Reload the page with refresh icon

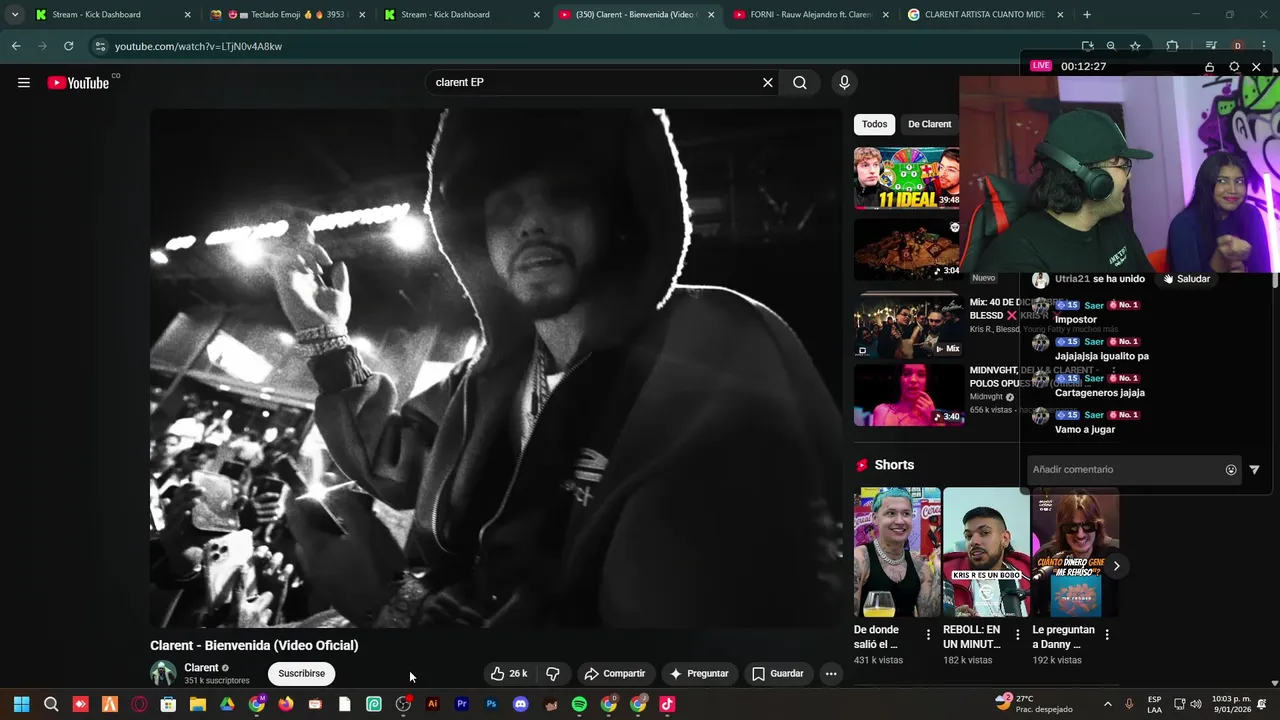tap(68, 46)
